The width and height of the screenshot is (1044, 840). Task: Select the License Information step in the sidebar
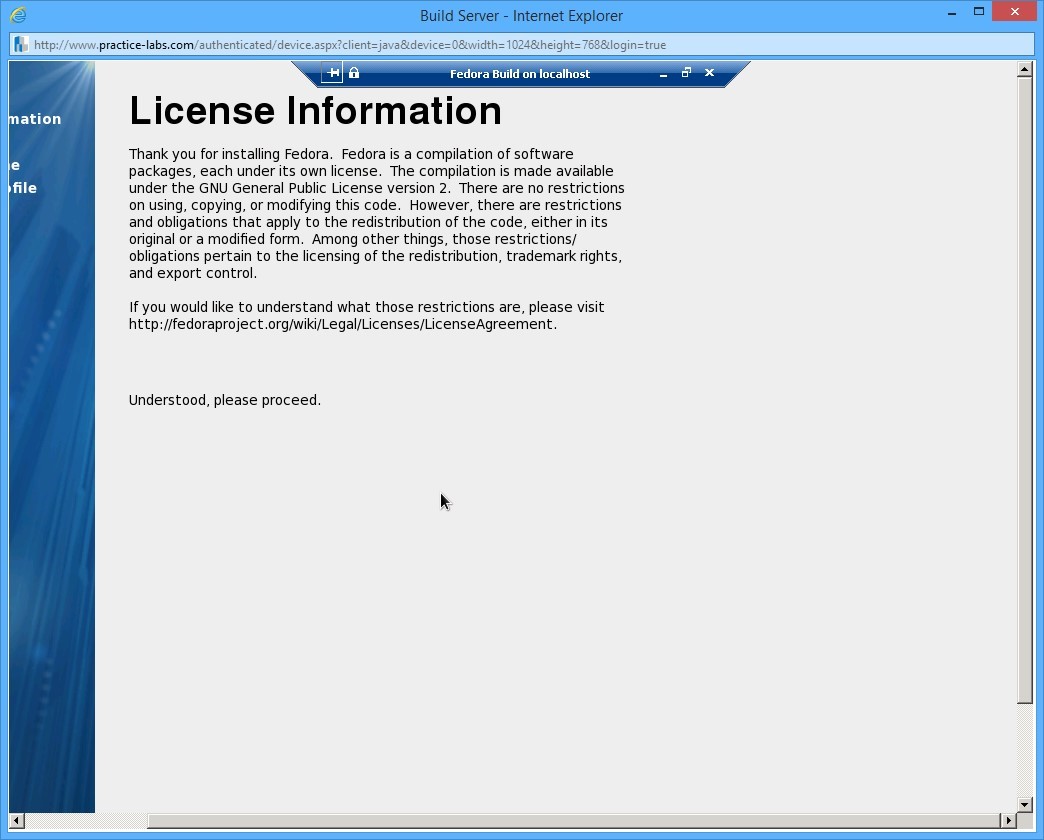[x=31, y=118]
